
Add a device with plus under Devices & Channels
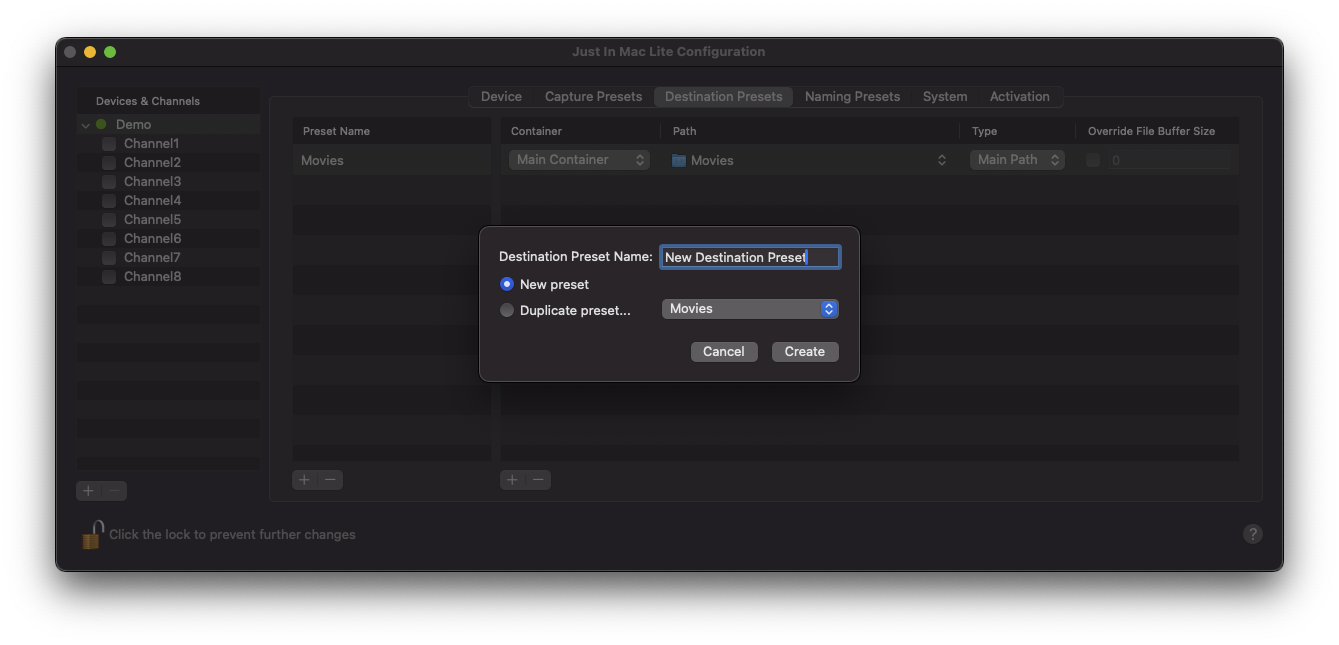point(89,491)
